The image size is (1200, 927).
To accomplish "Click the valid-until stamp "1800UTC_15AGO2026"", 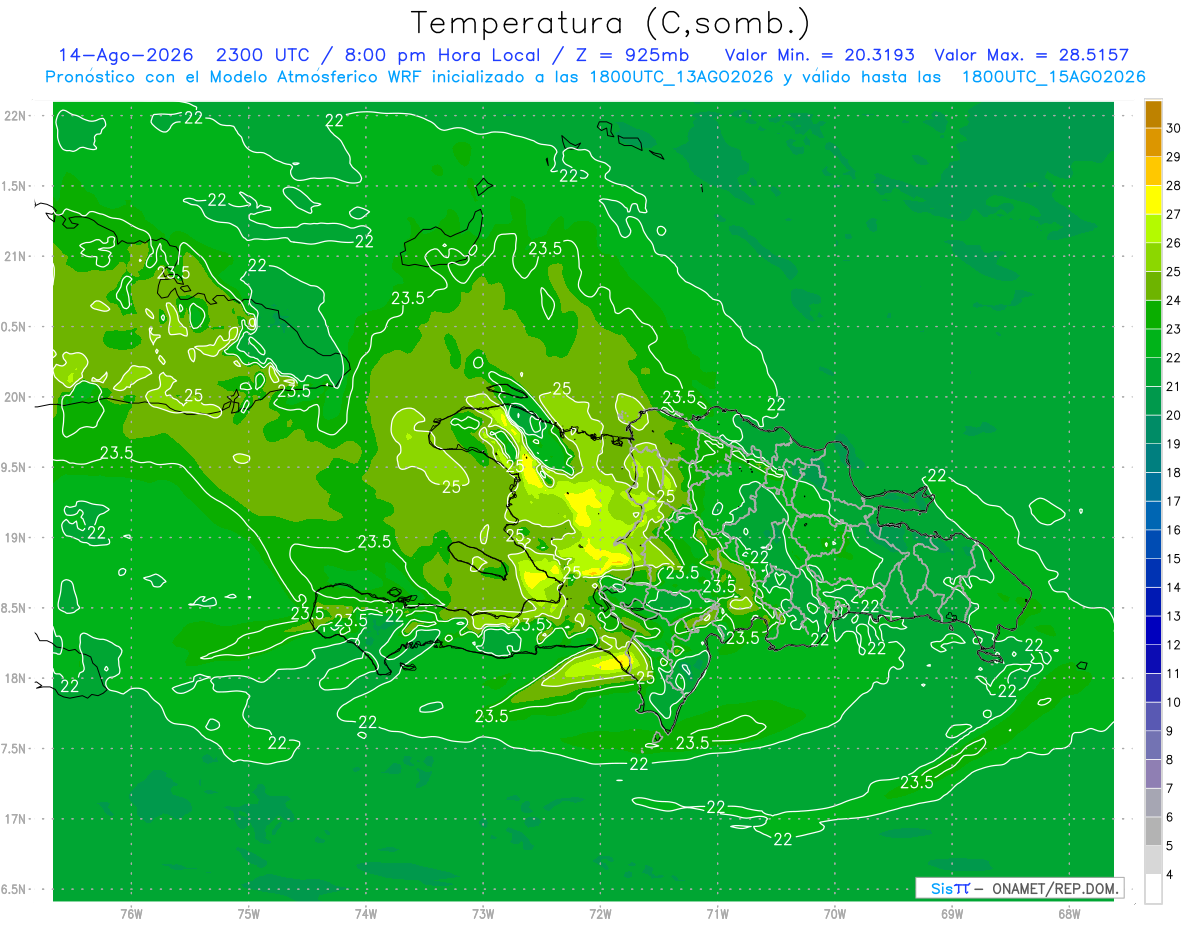I will click(1053, 77).
